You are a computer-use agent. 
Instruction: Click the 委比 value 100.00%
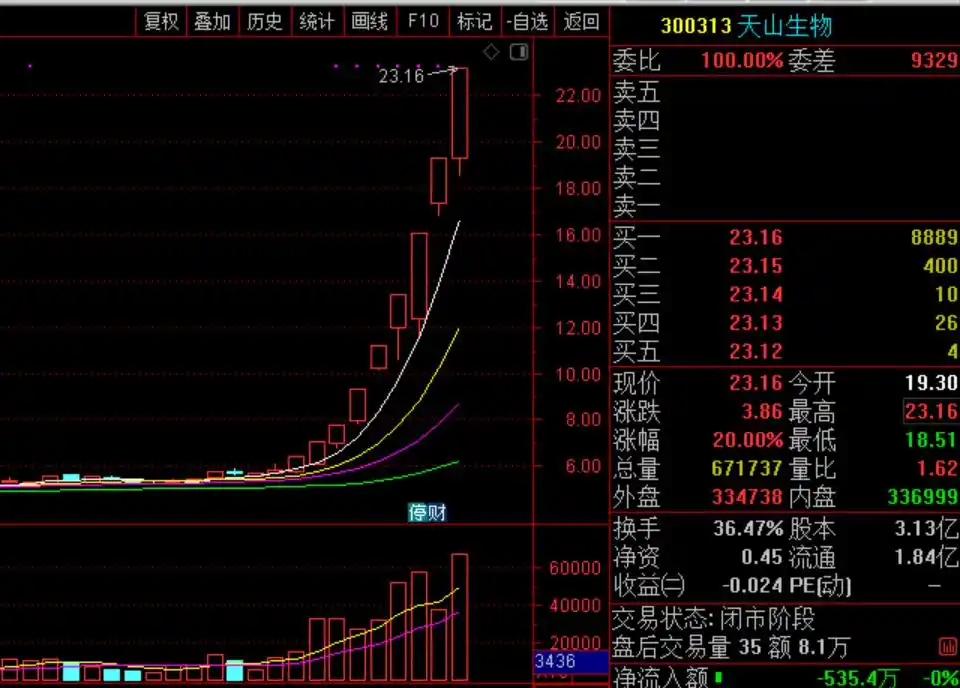coord(742,61)
